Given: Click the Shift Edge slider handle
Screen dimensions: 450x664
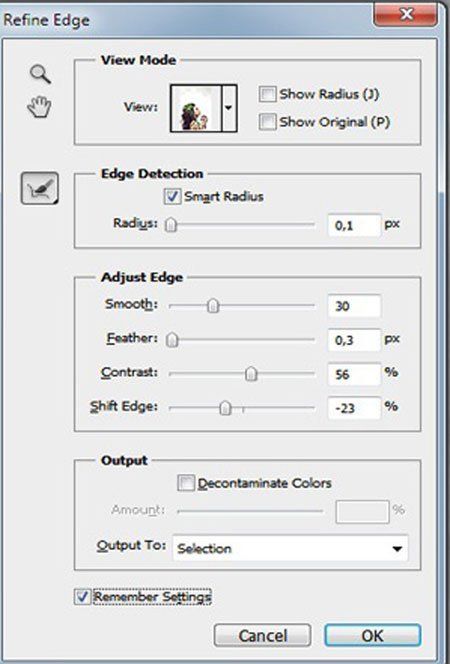Looking at the screenshot, I should tap(226, 408).
